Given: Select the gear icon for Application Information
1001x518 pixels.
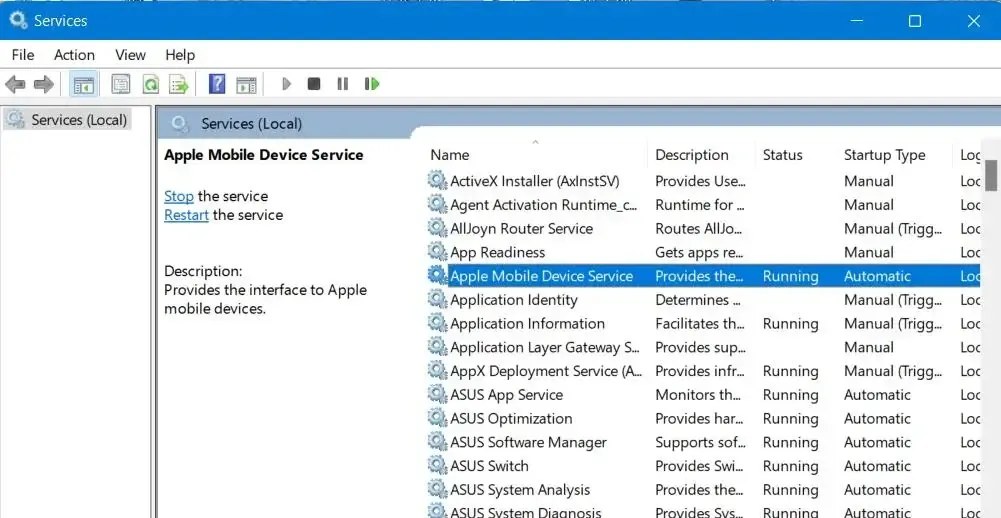Looking at the screenshot, I should (x=437, y=323).
